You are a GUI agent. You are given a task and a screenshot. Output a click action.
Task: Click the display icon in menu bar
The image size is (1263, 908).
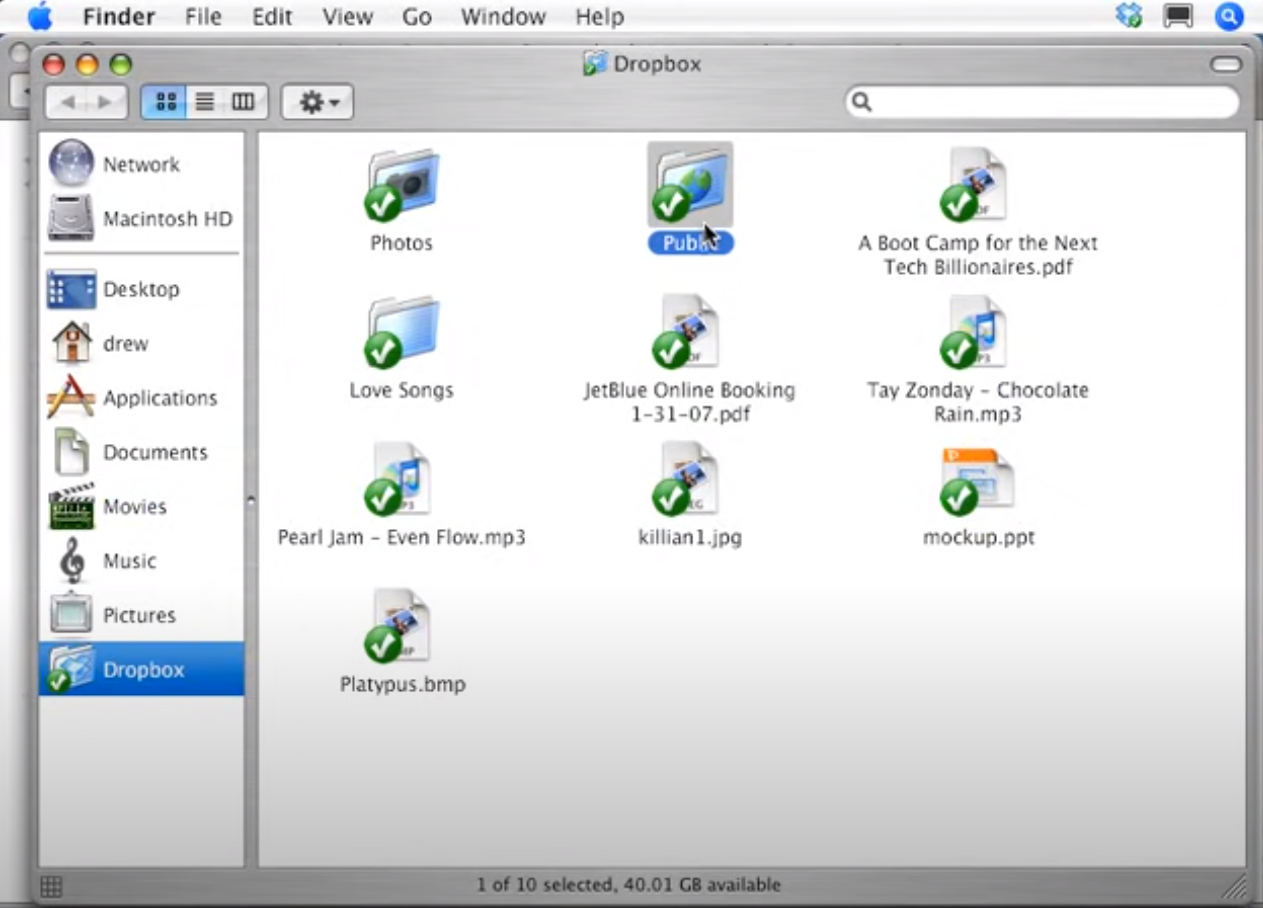pos(1178,16)
